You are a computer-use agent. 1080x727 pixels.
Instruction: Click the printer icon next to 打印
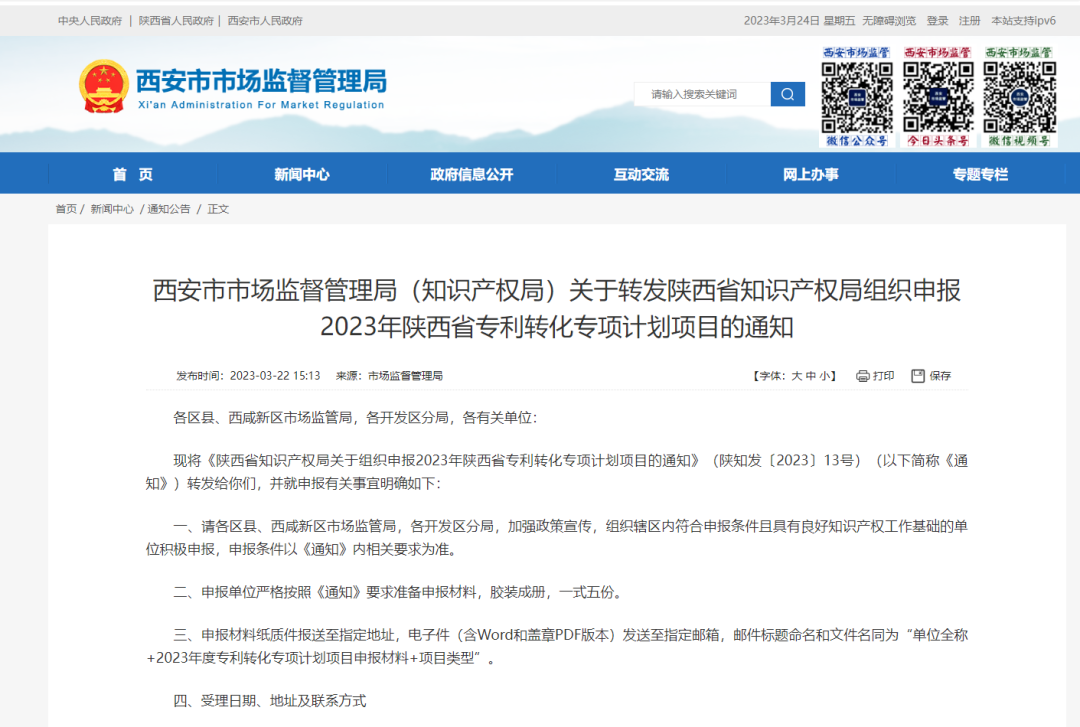[x=862, y=376]
